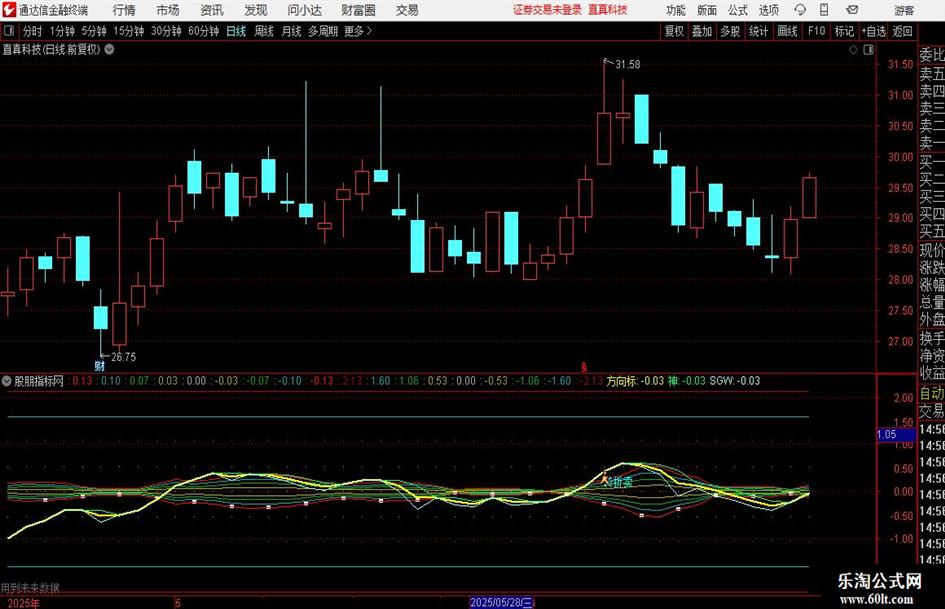
Task: Click the 通达信 red logo icon
Action: pyautogui.click(x=8, y=10)
